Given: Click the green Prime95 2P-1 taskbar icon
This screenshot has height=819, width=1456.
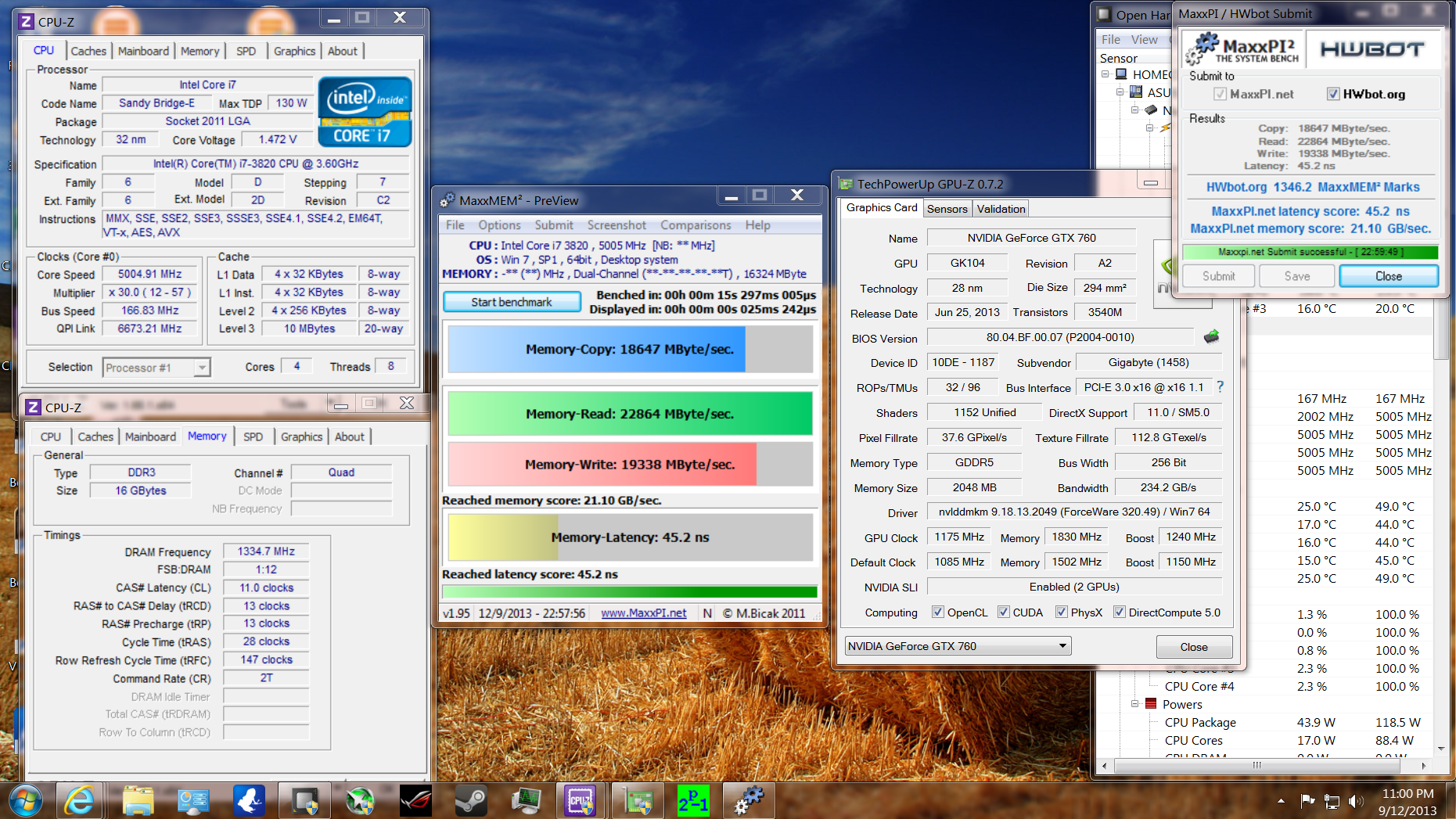Looking at the screenshot, I should pyautogui.click(x=693, y=800).
